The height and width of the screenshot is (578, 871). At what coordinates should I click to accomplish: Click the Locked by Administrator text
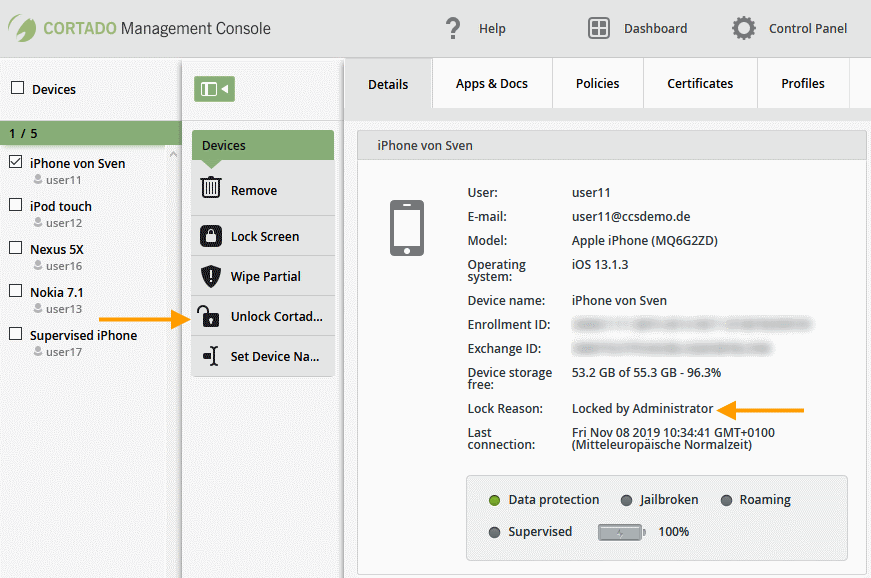pyautogui.click(x=642, y=409)
